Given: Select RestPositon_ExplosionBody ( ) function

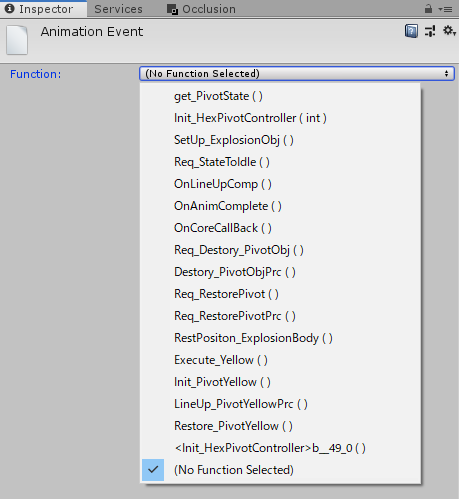Looking at the screenshot, I should pyautogui.click(x=280, y=338).
